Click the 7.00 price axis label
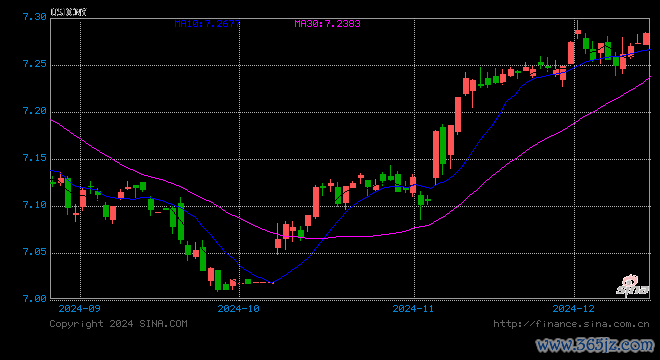This screenshot has width=660, height=360. [35, 299]
